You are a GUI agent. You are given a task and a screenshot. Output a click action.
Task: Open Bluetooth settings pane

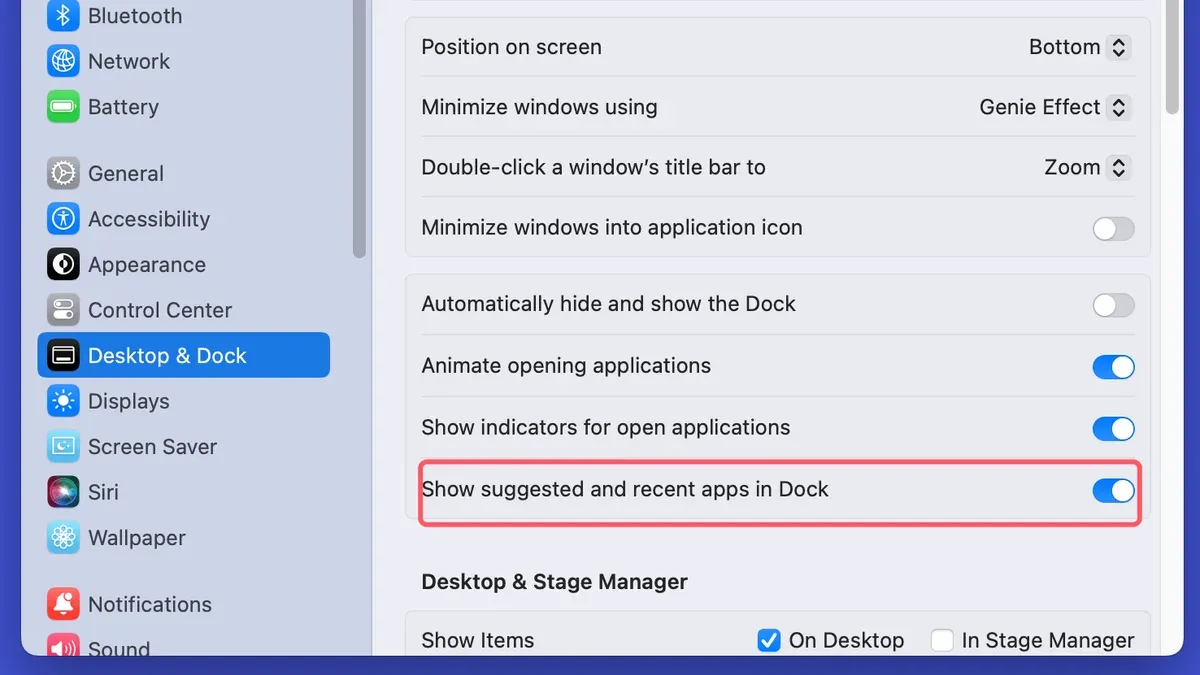[x=184, y=16]
